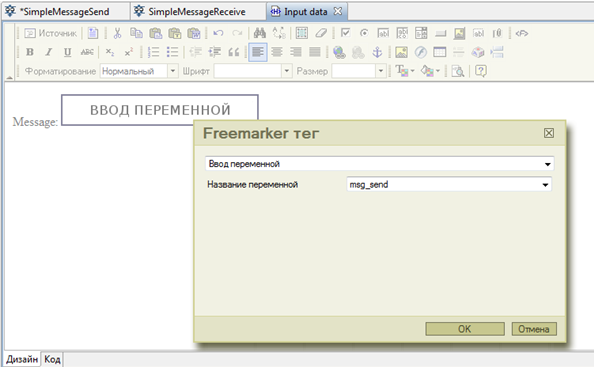The height and width of the screenshot is (367, 594).
Task: Open the msg_send variable name dropdown
Action: (x=449, y=184)
